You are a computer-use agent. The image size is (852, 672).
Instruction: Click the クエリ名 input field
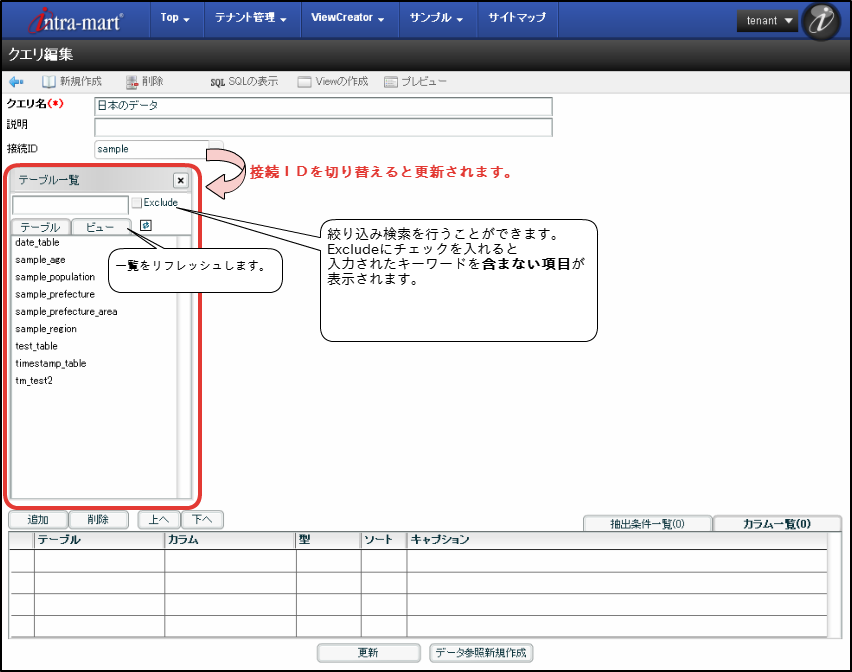[323, 106]
